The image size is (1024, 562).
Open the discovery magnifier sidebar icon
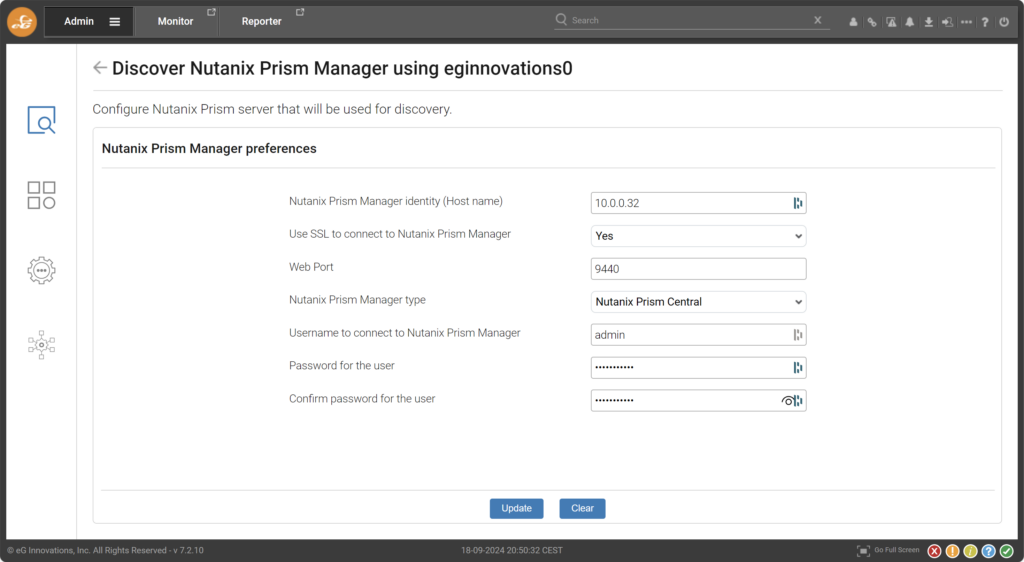(x=41, y=120)
